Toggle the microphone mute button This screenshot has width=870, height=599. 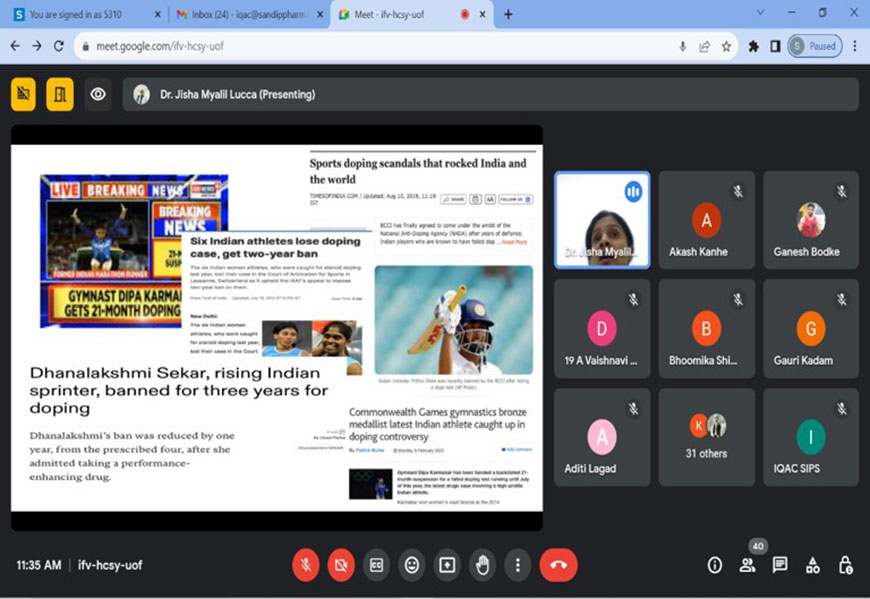tap(306, 565)
